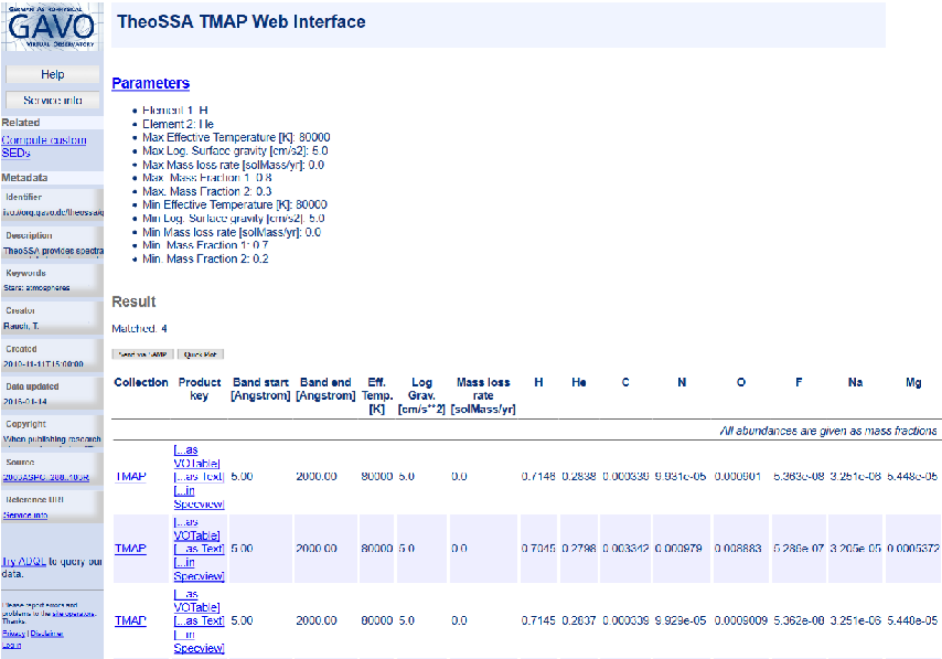Image resolution: width=942 pixels, height=659 pixels.
Task: Open Service info from sidebar button
Action: click(52, 101)
